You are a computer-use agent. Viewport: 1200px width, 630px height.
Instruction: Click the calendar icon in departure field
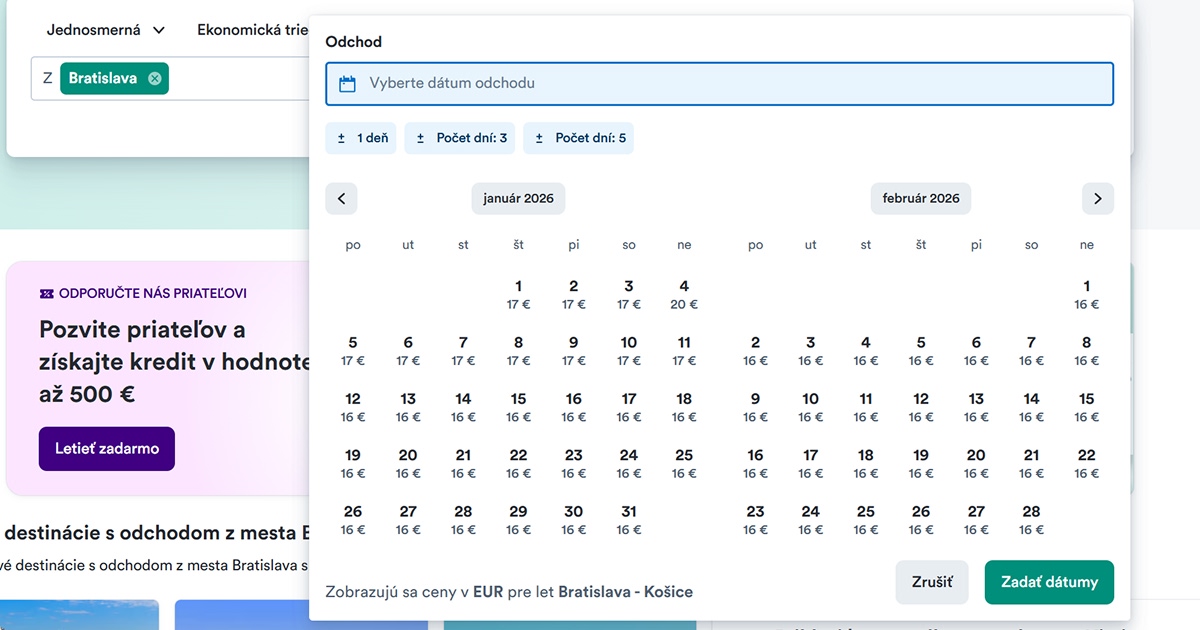[x=347, y=84]
